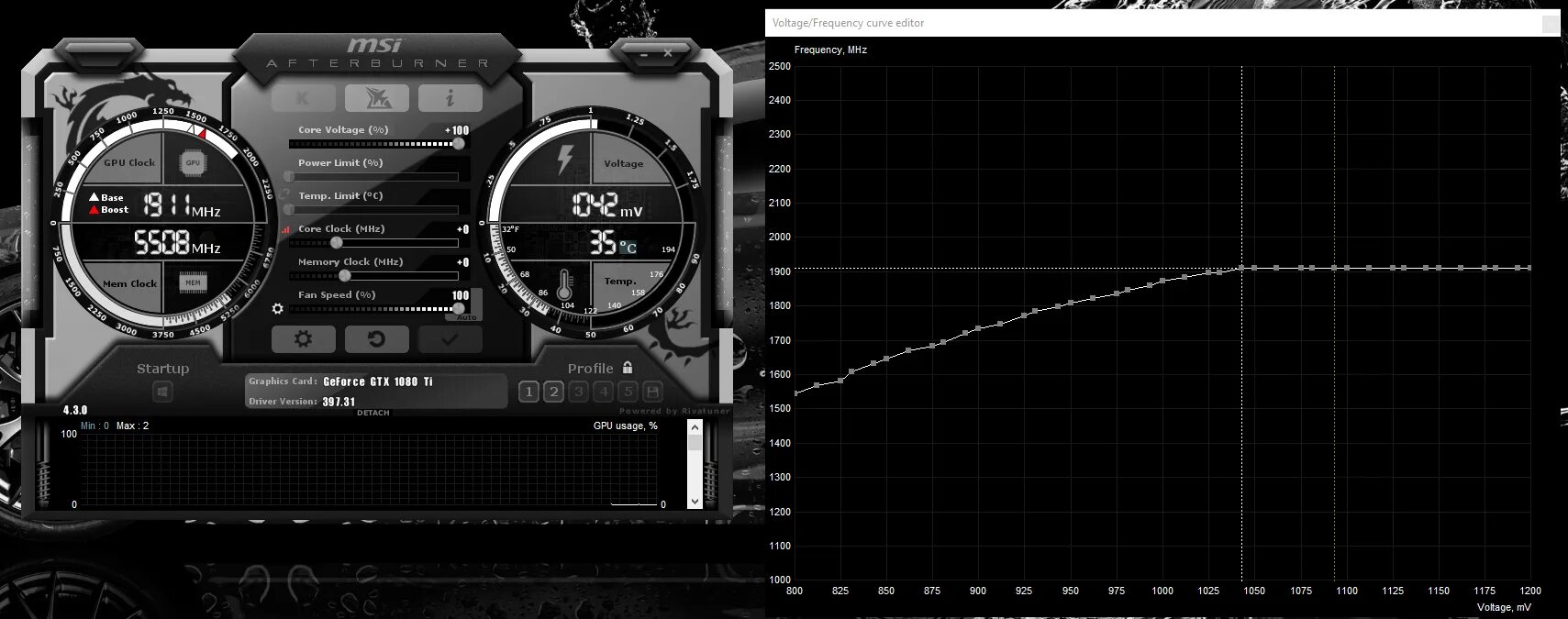Select profile slot 5
This screenshot has height=619, width=1568.
pos(628,392)
